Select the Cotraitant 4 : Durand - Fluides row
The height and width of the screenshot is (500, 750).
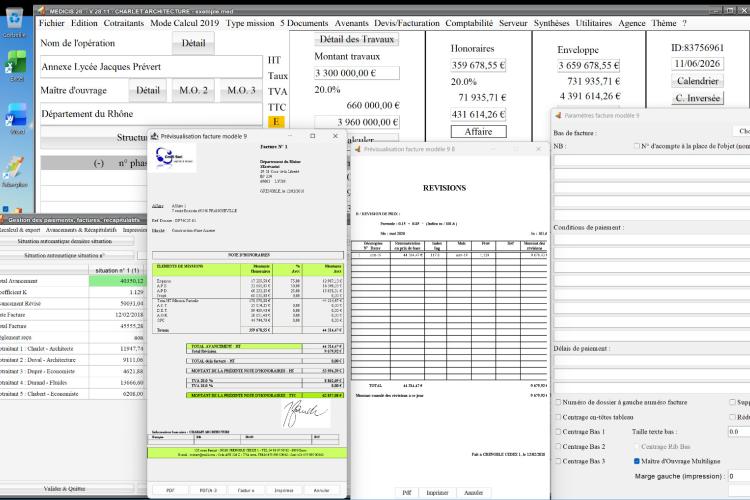72,383
